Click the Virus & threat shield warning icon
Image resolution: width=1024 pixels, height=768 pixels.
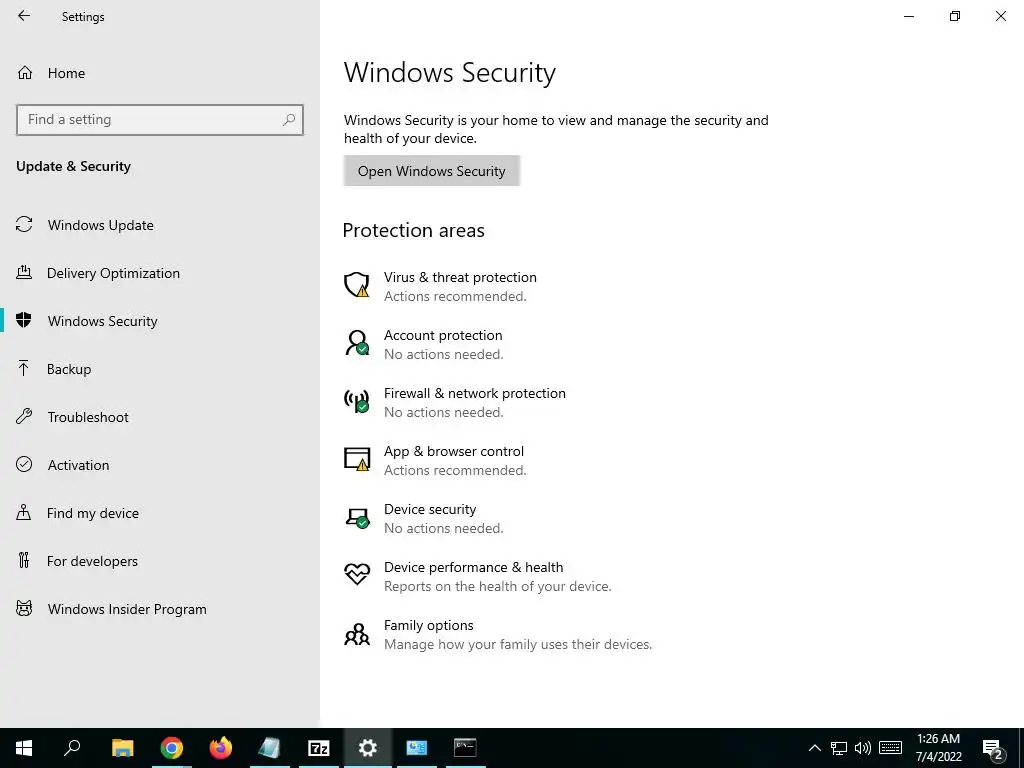(357, 285)
